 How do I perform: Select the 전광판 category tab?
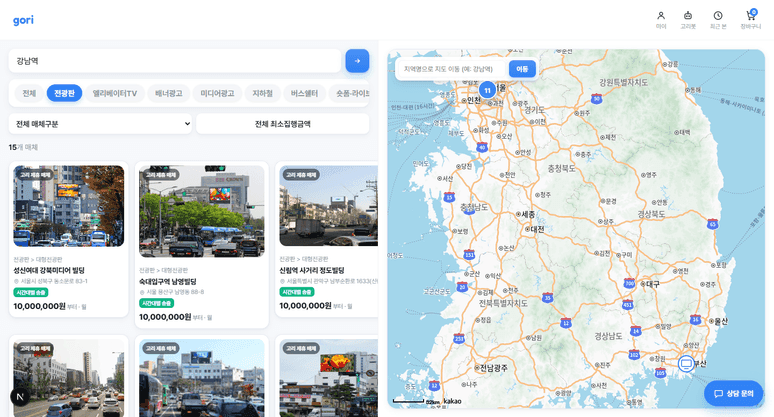click(x=64, y=93)
